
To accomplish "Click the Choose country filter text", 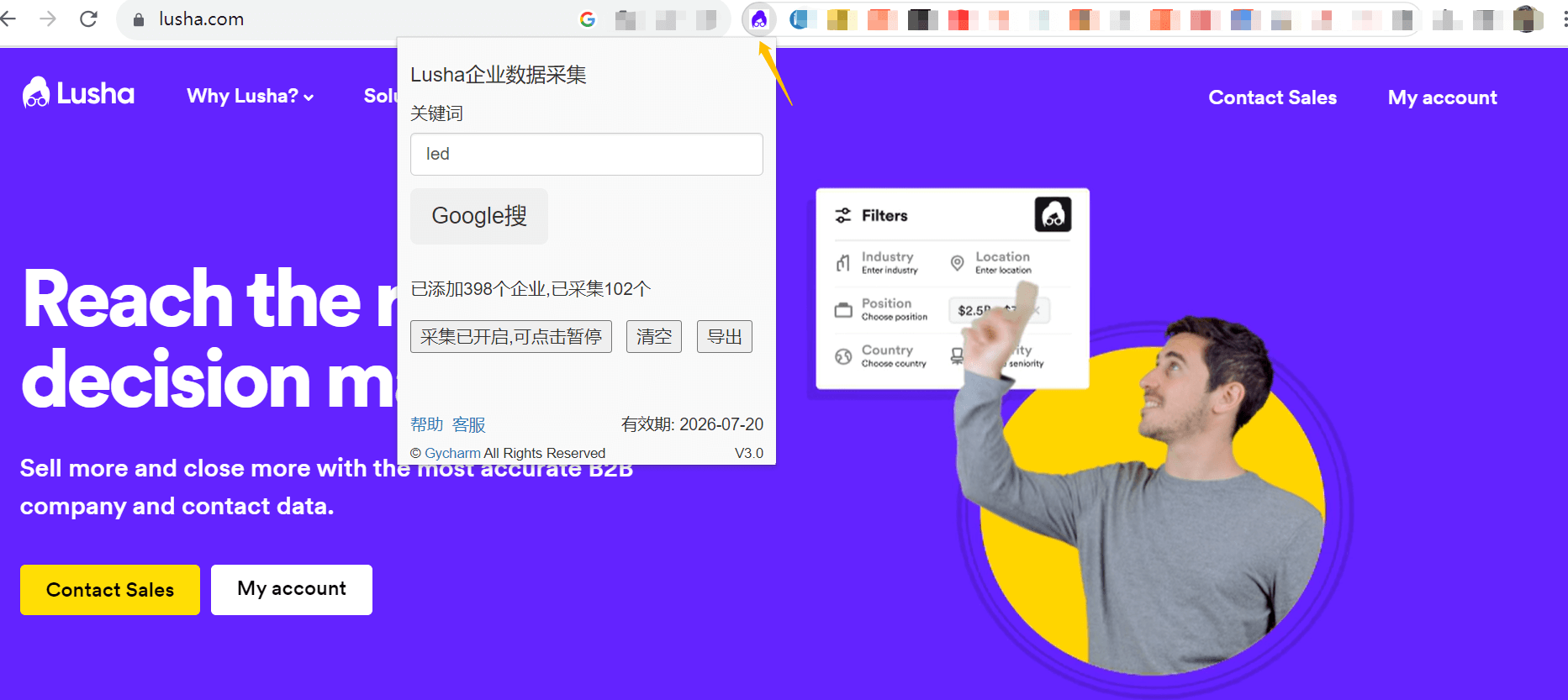I will (x=894, y=364).
